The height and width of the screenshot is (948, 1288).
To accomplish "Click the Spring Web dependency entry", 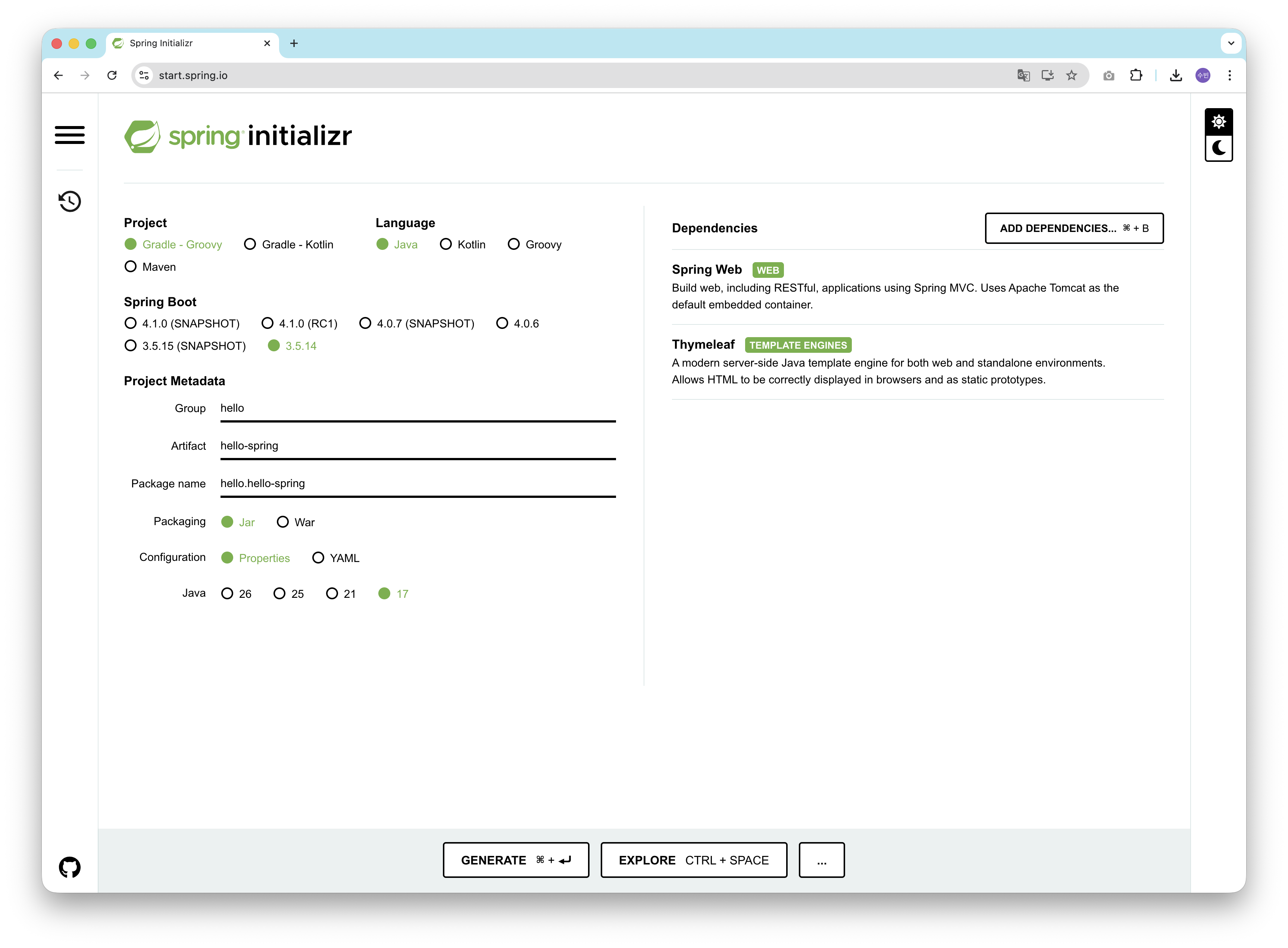I will (x=918, y=287).
